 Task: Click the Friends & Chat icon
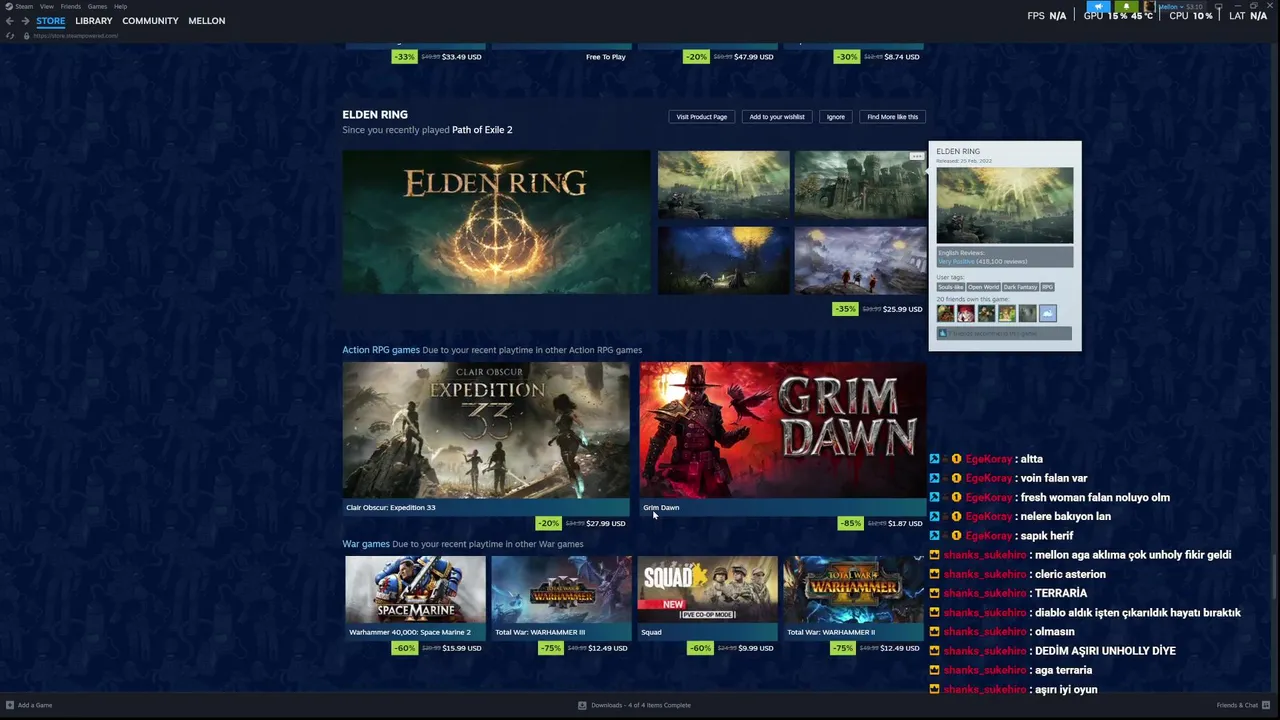[1266, 705]
